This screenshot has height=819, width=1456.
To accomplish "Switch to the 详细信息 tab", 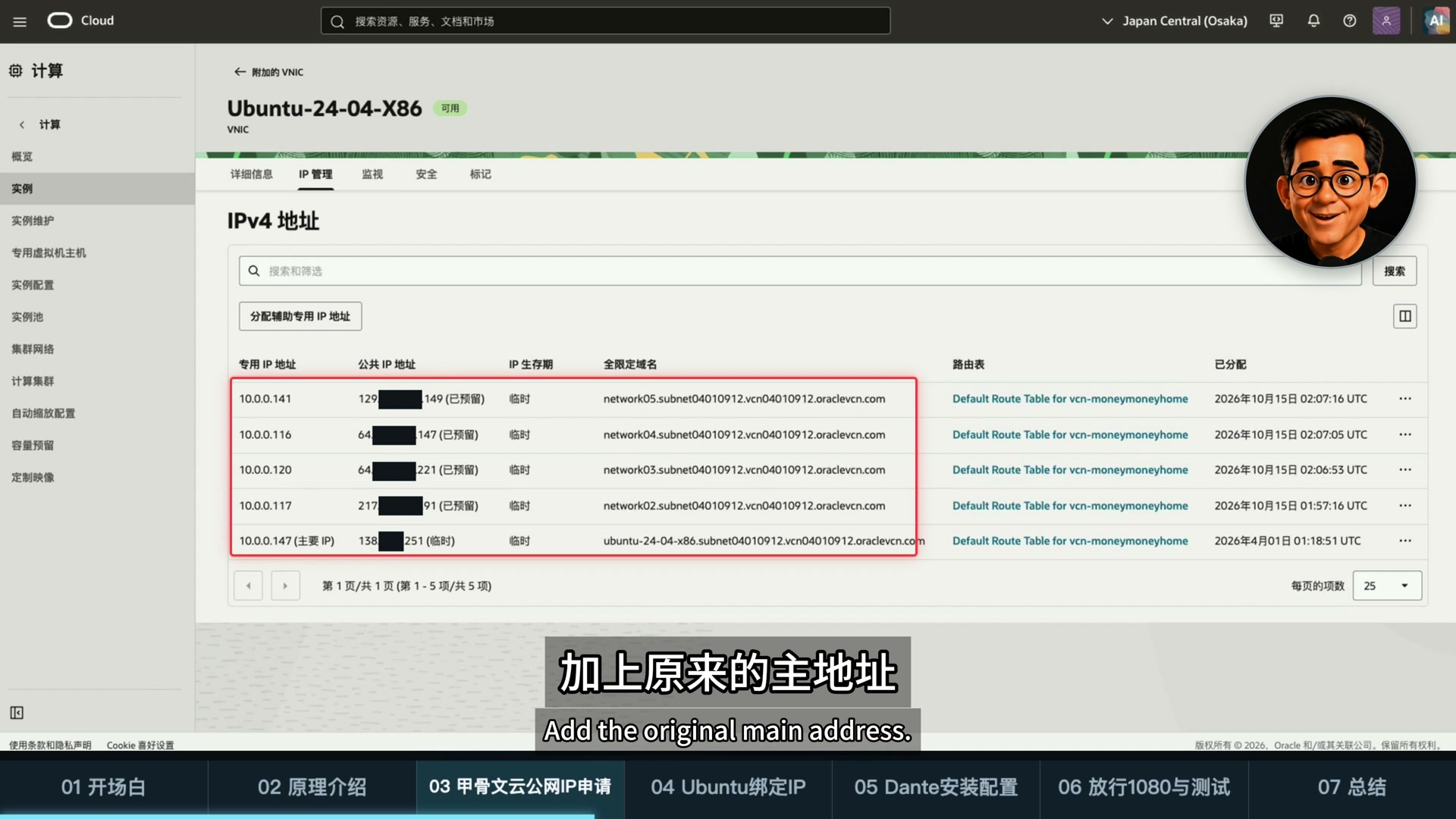I will tap(251, 174).
